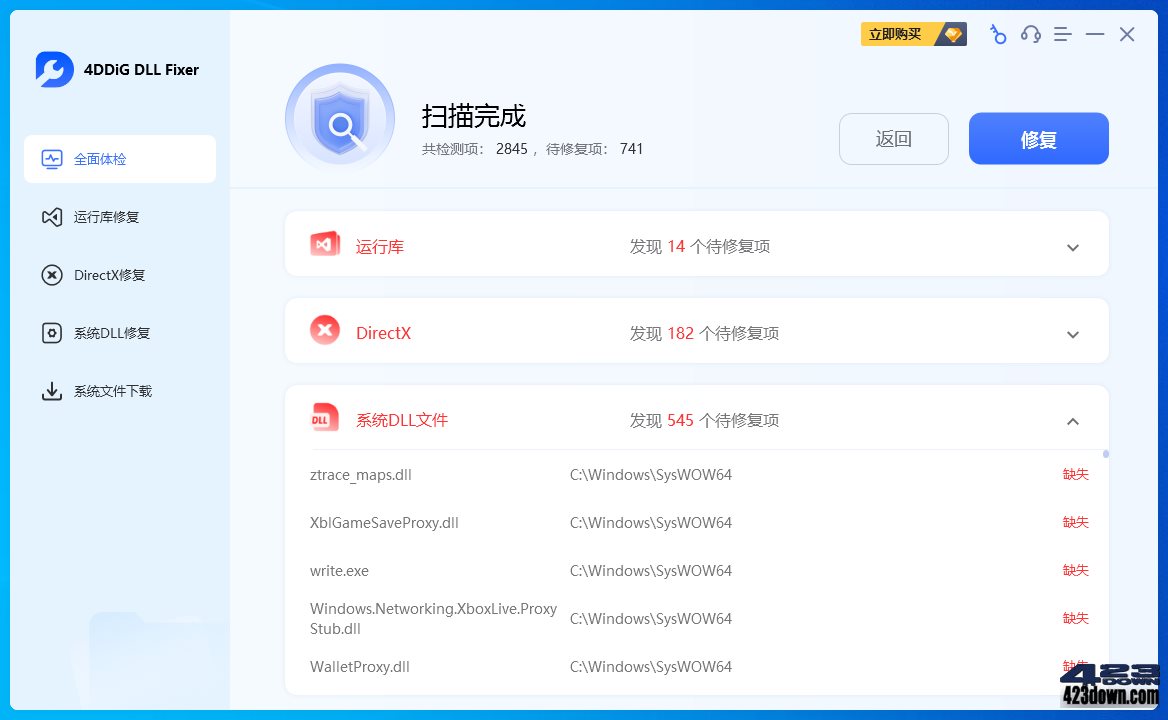Click the red runtime library icon
This screenshot has height=720, width=1168.
click(x=325, y=244)
